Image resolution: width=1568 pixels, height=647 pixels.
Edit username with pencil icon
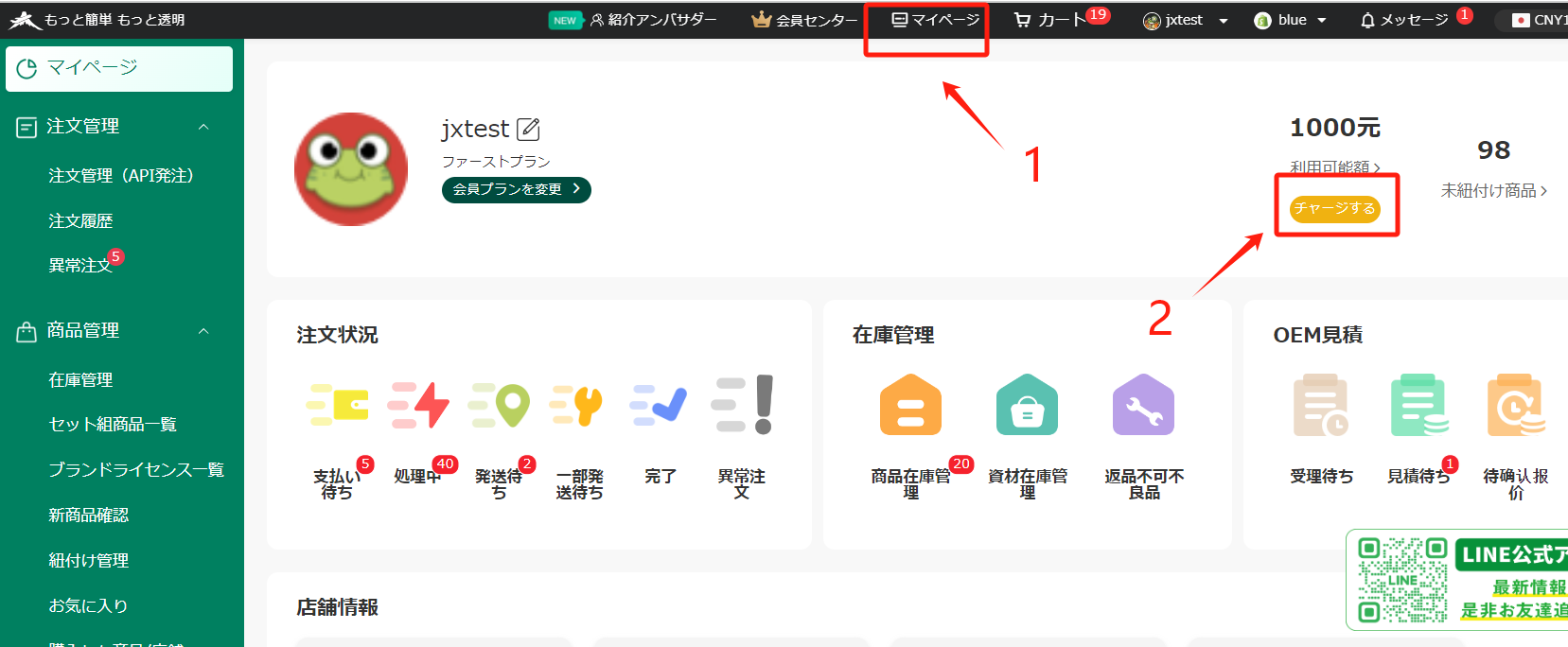click(x=528, y=129)
